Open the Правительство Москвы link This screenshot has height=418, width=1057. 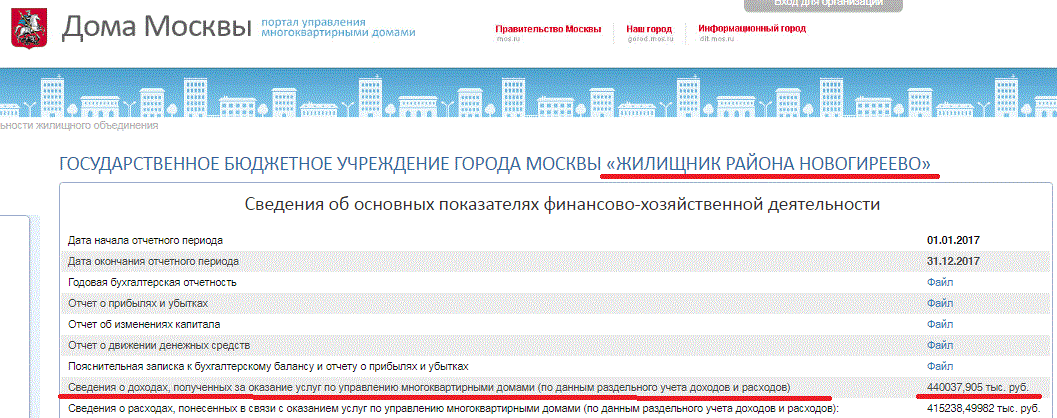pyautogui.click(x=548, y=29)
